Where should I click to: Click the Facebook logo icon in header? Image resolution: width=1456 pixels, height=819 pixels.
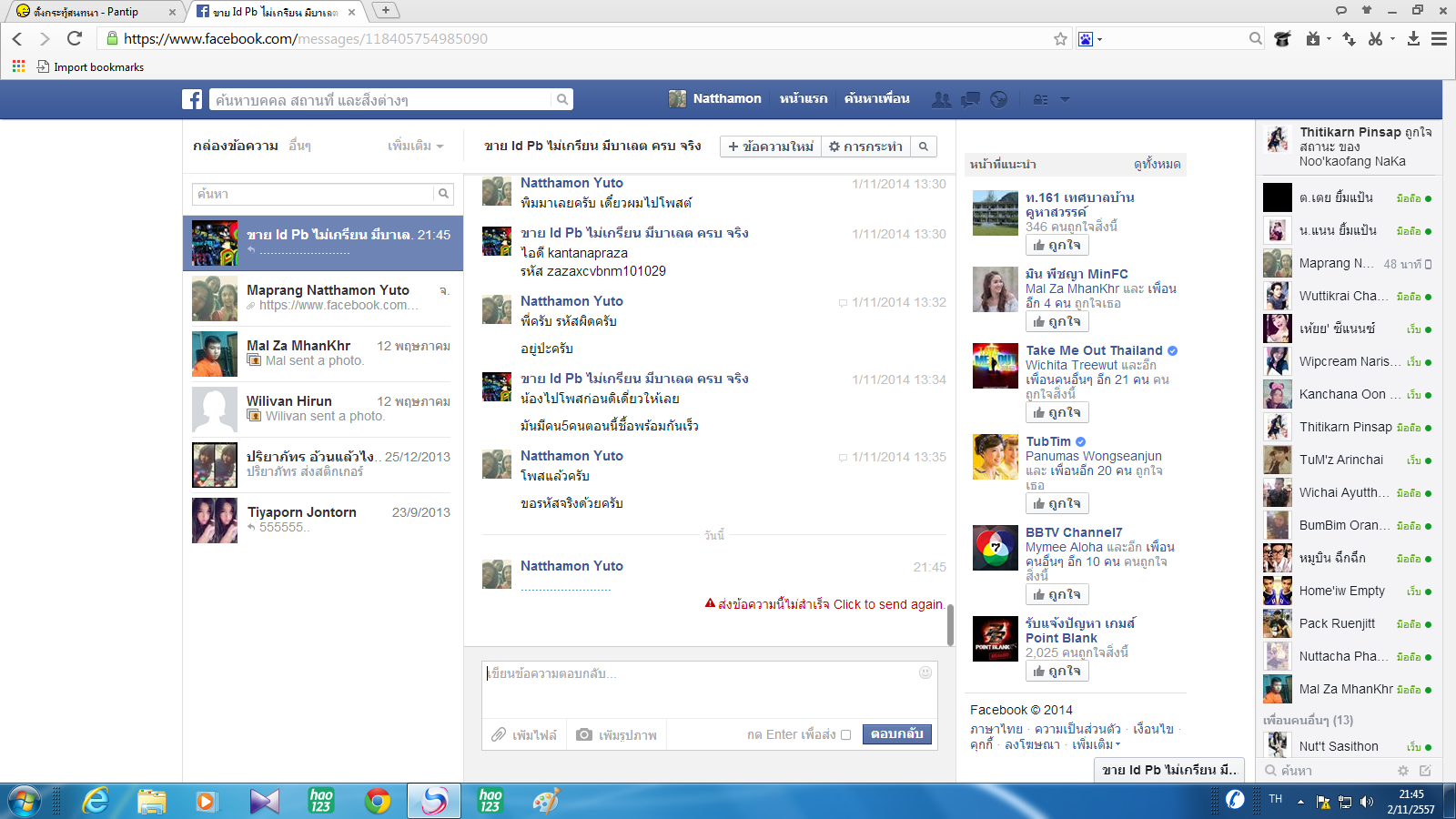192,99
